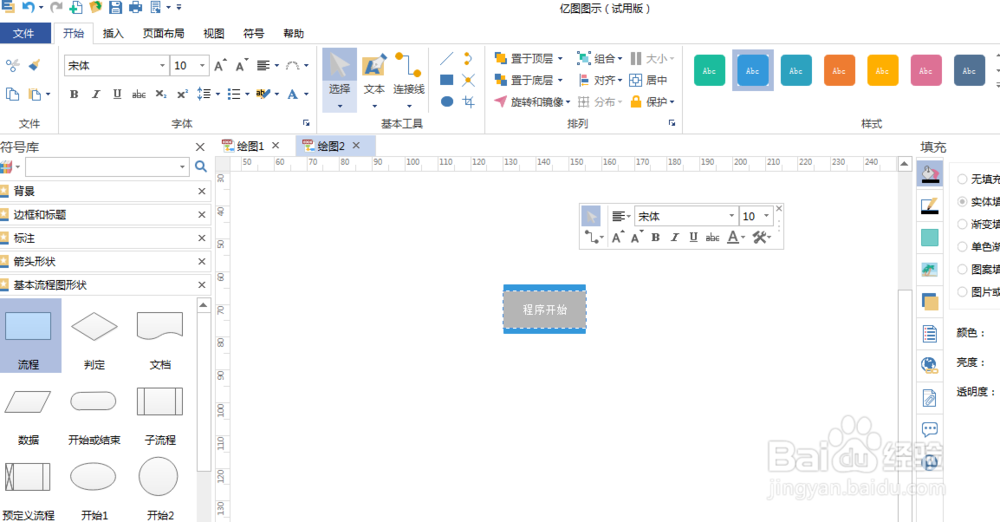Pick the crop tool icon
The width and height of the screenshot is (1000, 522).
pos(469,101)
